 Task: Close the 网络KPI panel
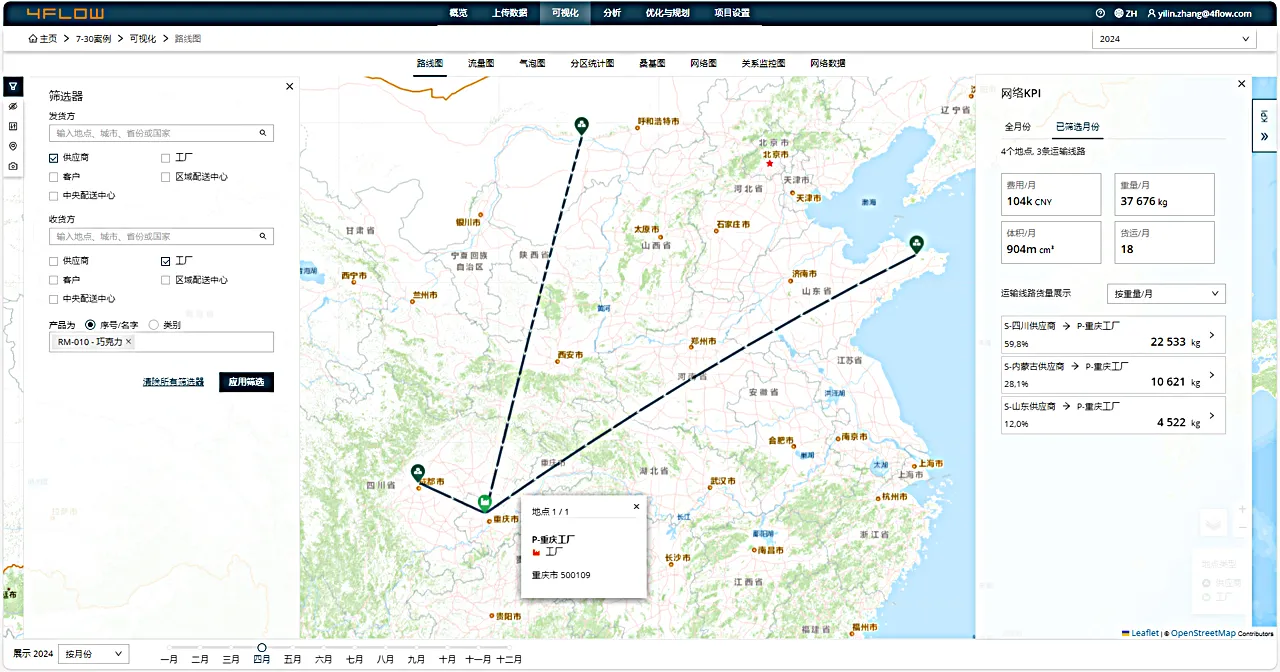pyautogui.click(x=1242, y=85)
